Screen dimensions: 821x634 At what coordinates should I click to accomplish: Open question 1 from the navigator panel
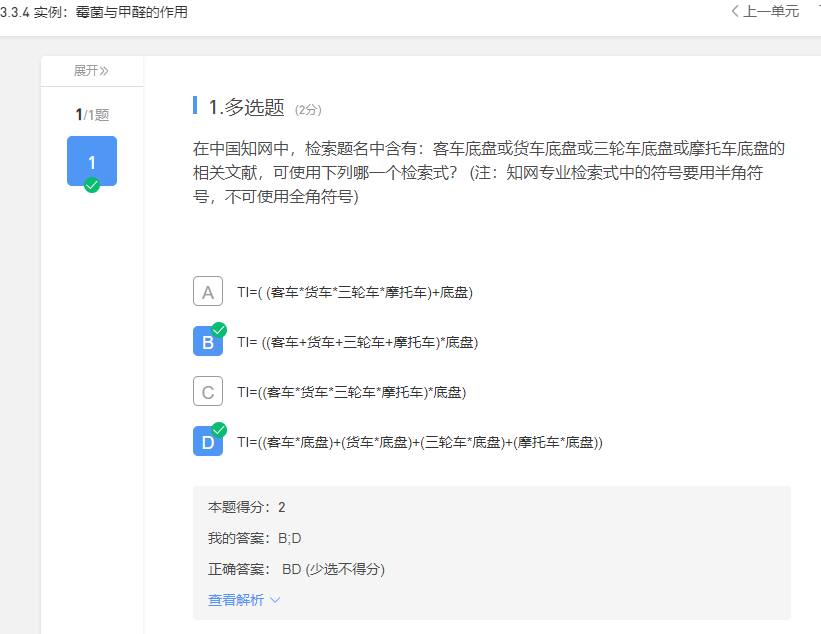[91, 160]
